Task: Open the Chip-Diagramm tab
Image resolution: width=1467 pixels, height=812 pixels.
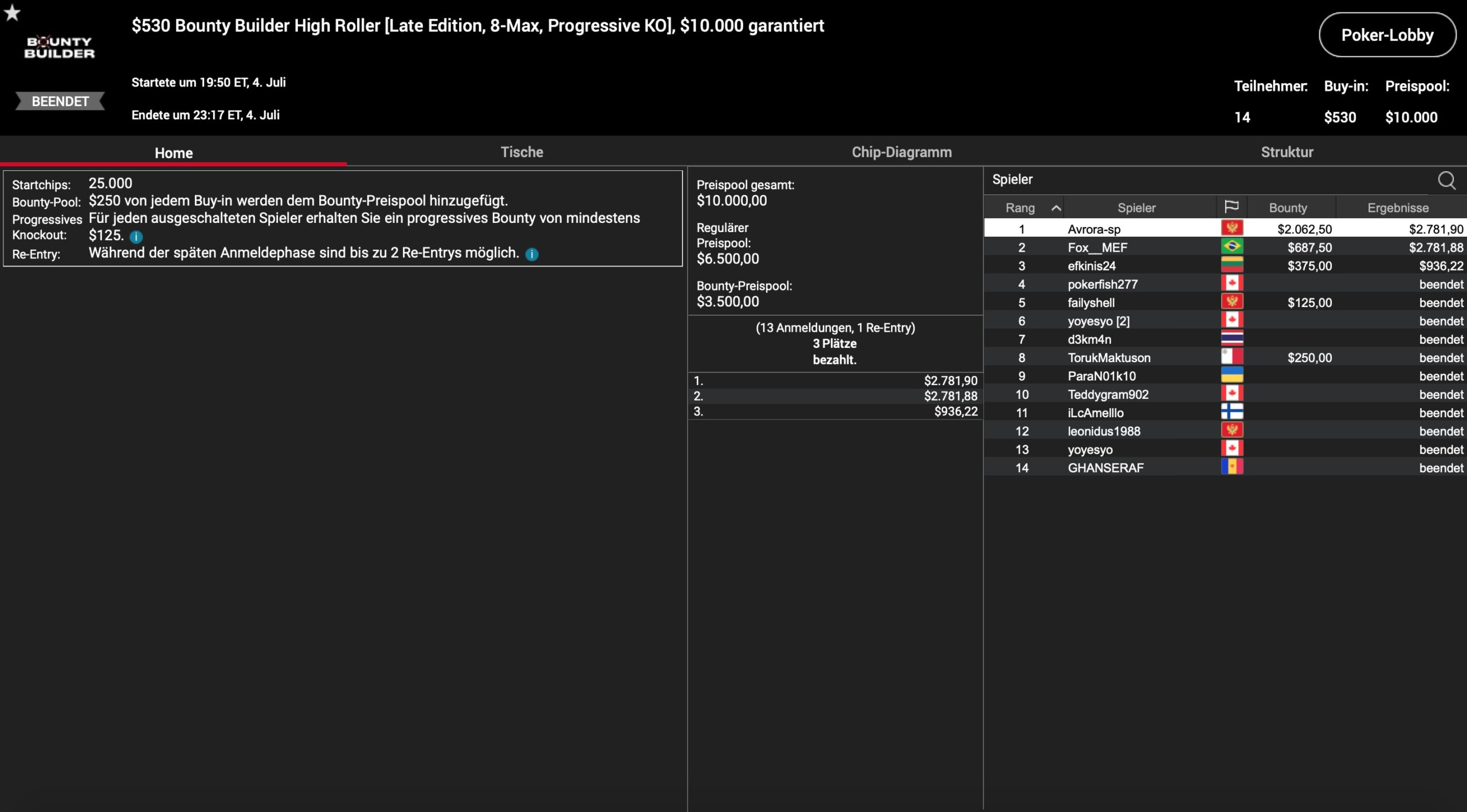Action: (901, 152)
